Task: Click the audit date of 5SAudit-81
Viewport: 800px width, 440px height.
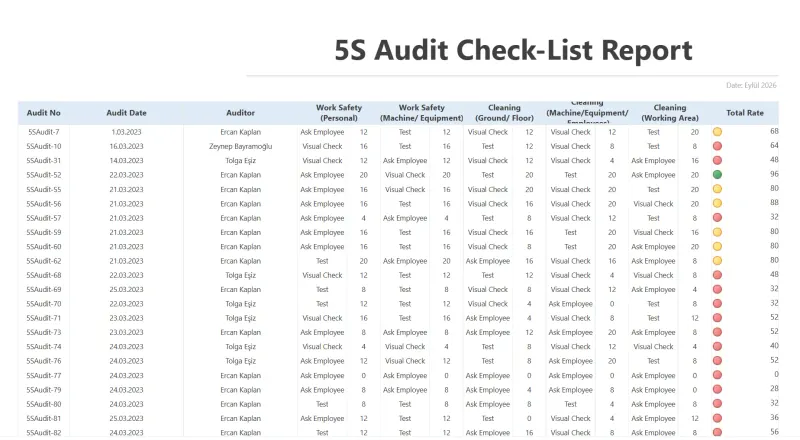Action: tap(127, 418)
